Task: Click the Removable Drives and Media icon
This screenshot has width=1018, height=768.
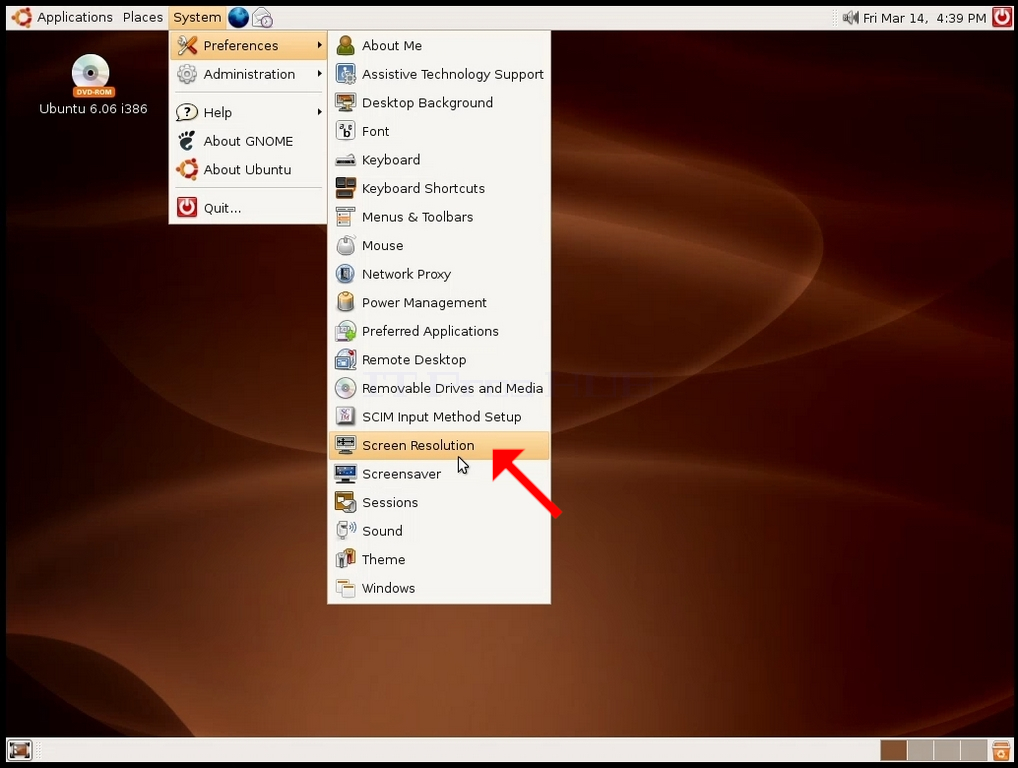Action: 345,388
